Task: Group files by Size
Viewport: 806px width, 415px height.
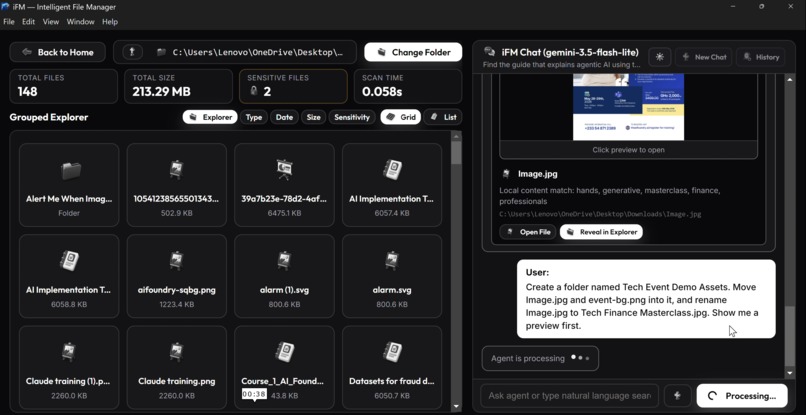Action: pos(314,117)
